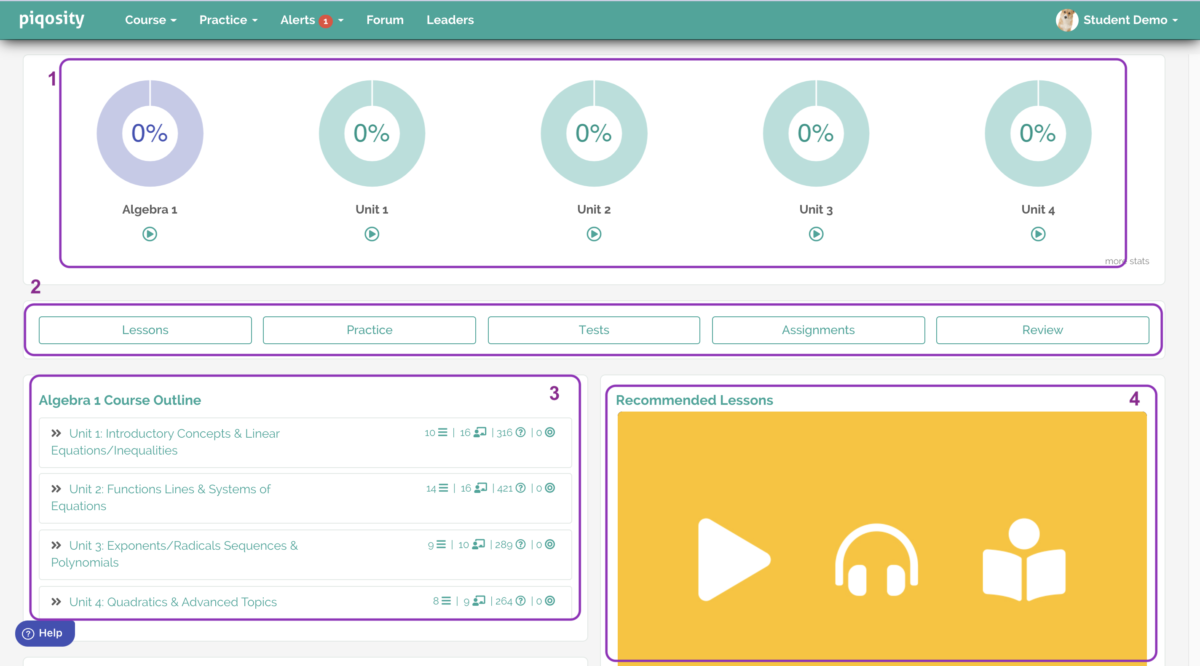The width and height of the screenshot is (1200, 666).
Task: Click the play icon under Unit 4
Action: tap(1037, 233)
